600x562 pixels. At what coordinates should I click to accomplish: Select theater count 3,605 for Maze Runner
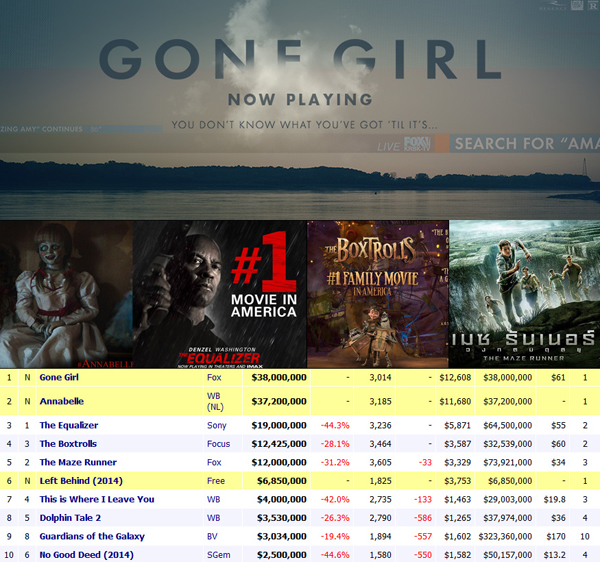pyautogui.click(x=380, y=462)
